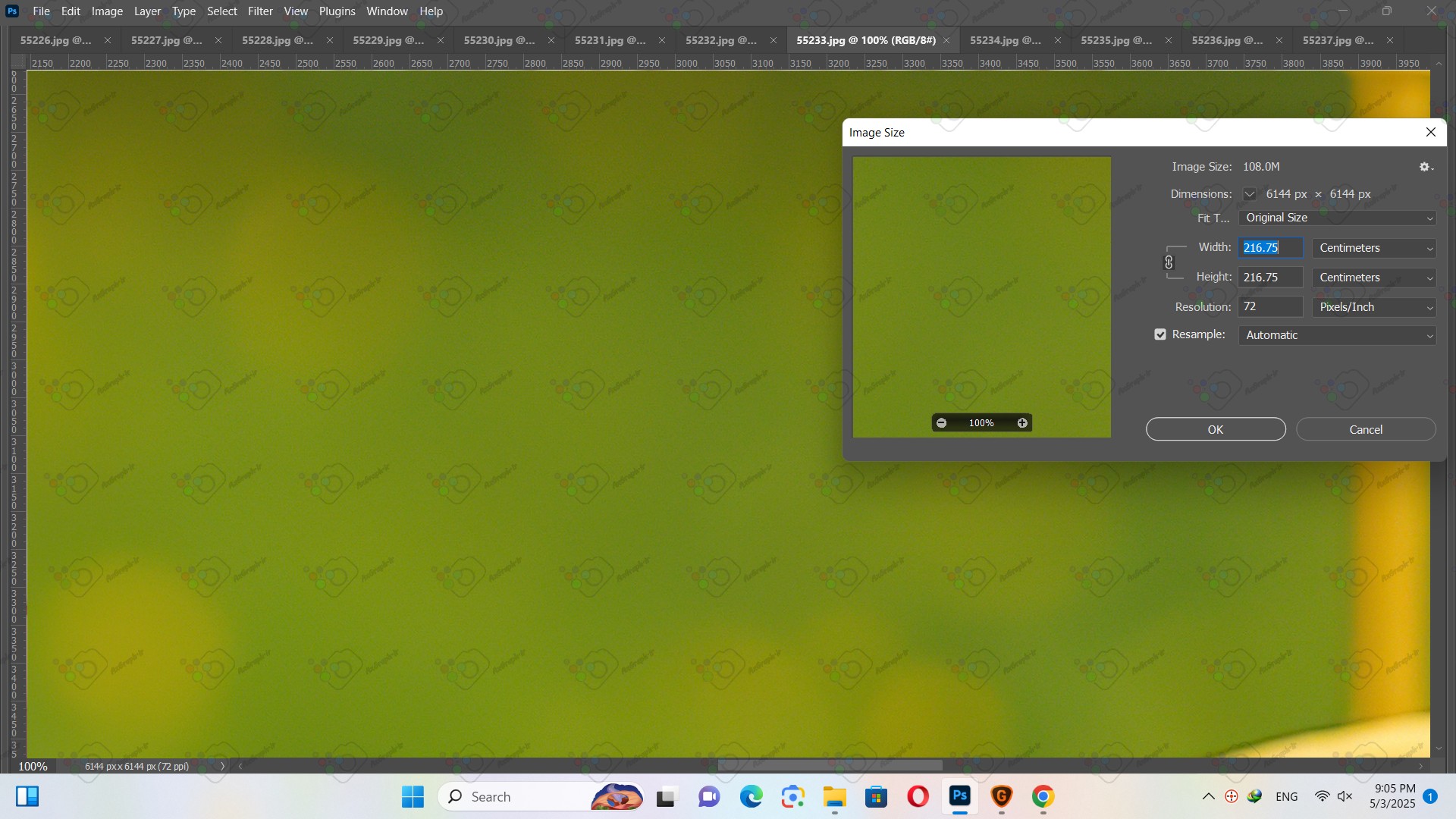Open the Type menu
The width and height of the screenshot is (1456, 819).
184,11
